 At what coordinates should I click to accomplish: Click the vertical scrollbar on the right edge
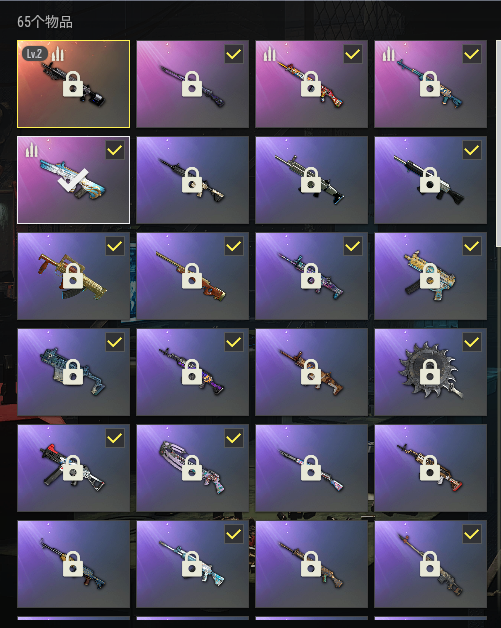pos(499,144)
